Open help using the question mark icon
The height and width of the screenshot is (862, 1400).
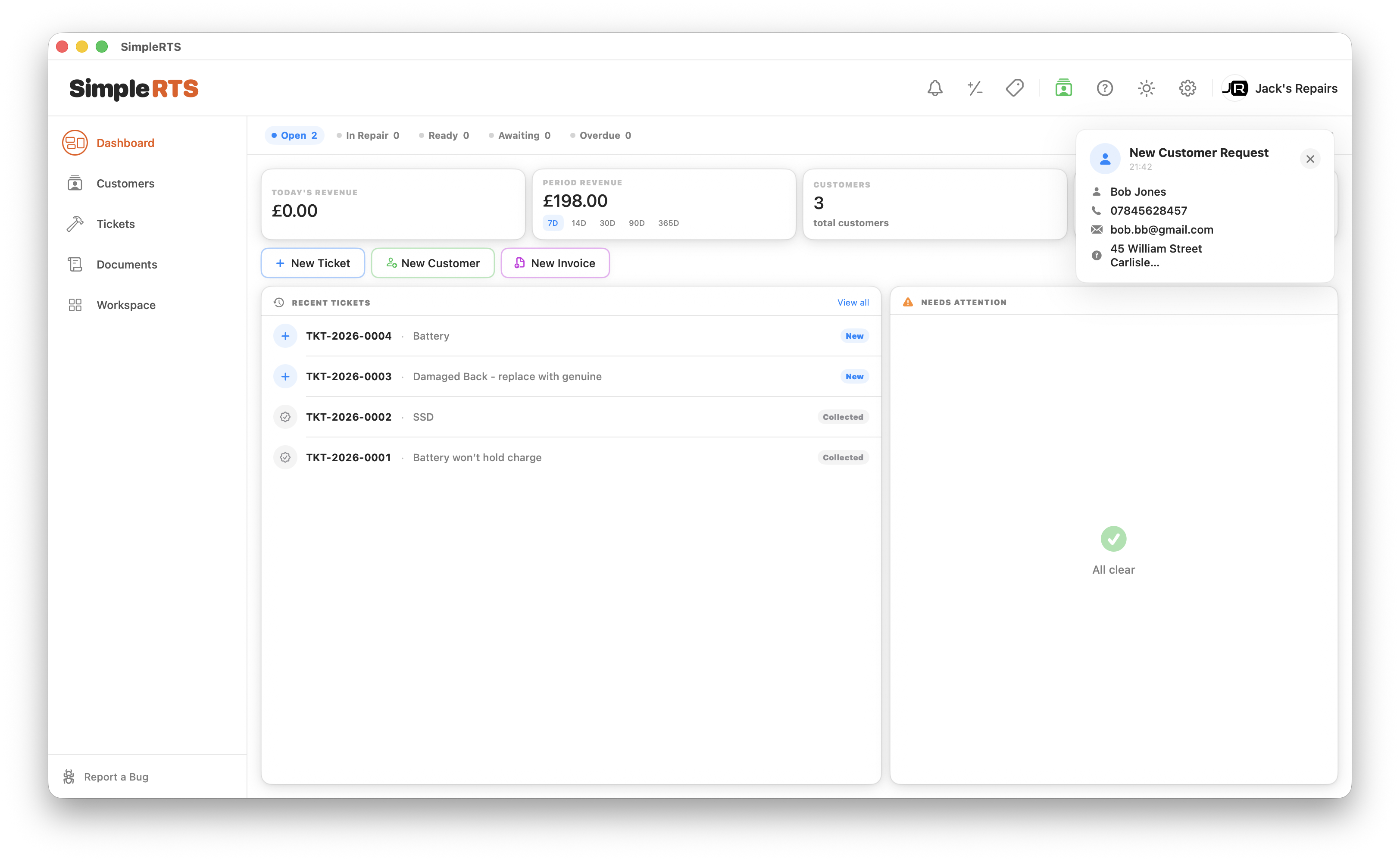tap(1105, 88)
